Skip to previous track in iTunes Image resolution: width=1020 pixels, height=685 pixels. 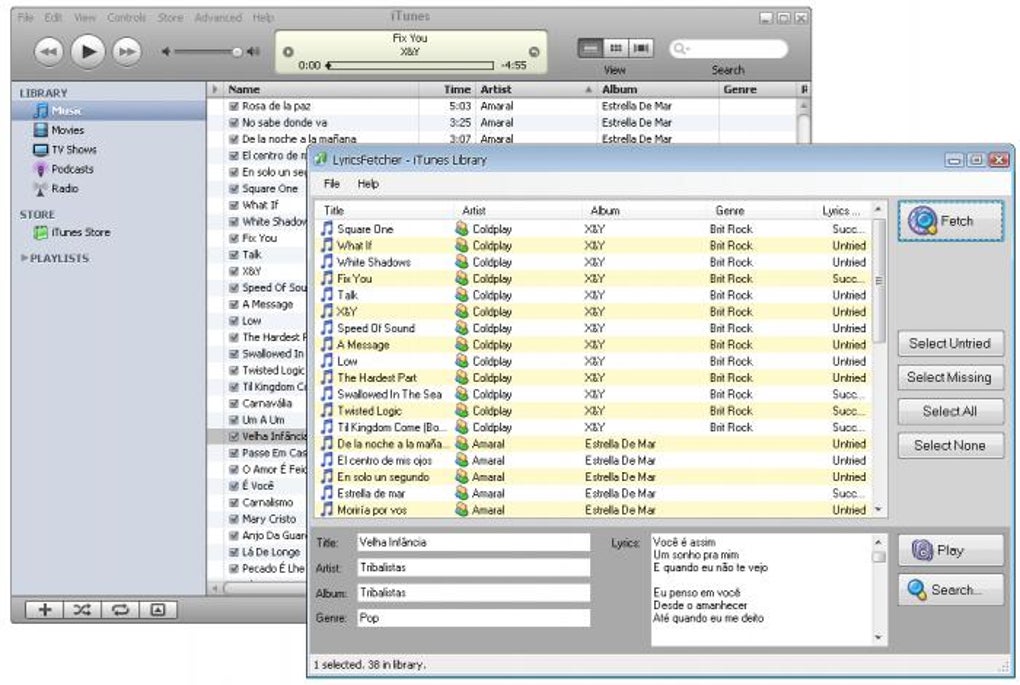coord(48,51)
